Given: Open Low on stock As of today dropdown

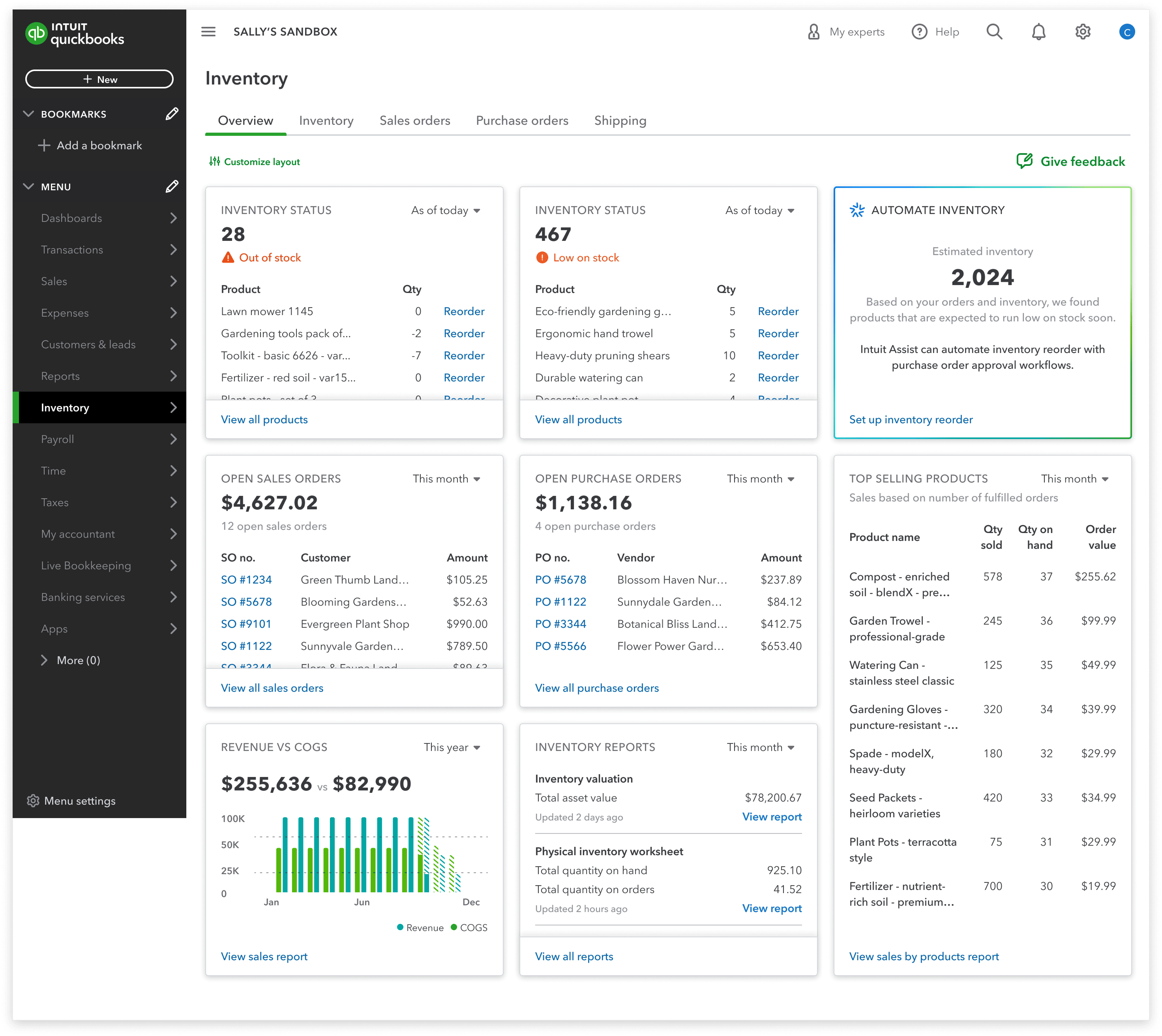Looking at the screenshot, I should (x=760, y=210).
